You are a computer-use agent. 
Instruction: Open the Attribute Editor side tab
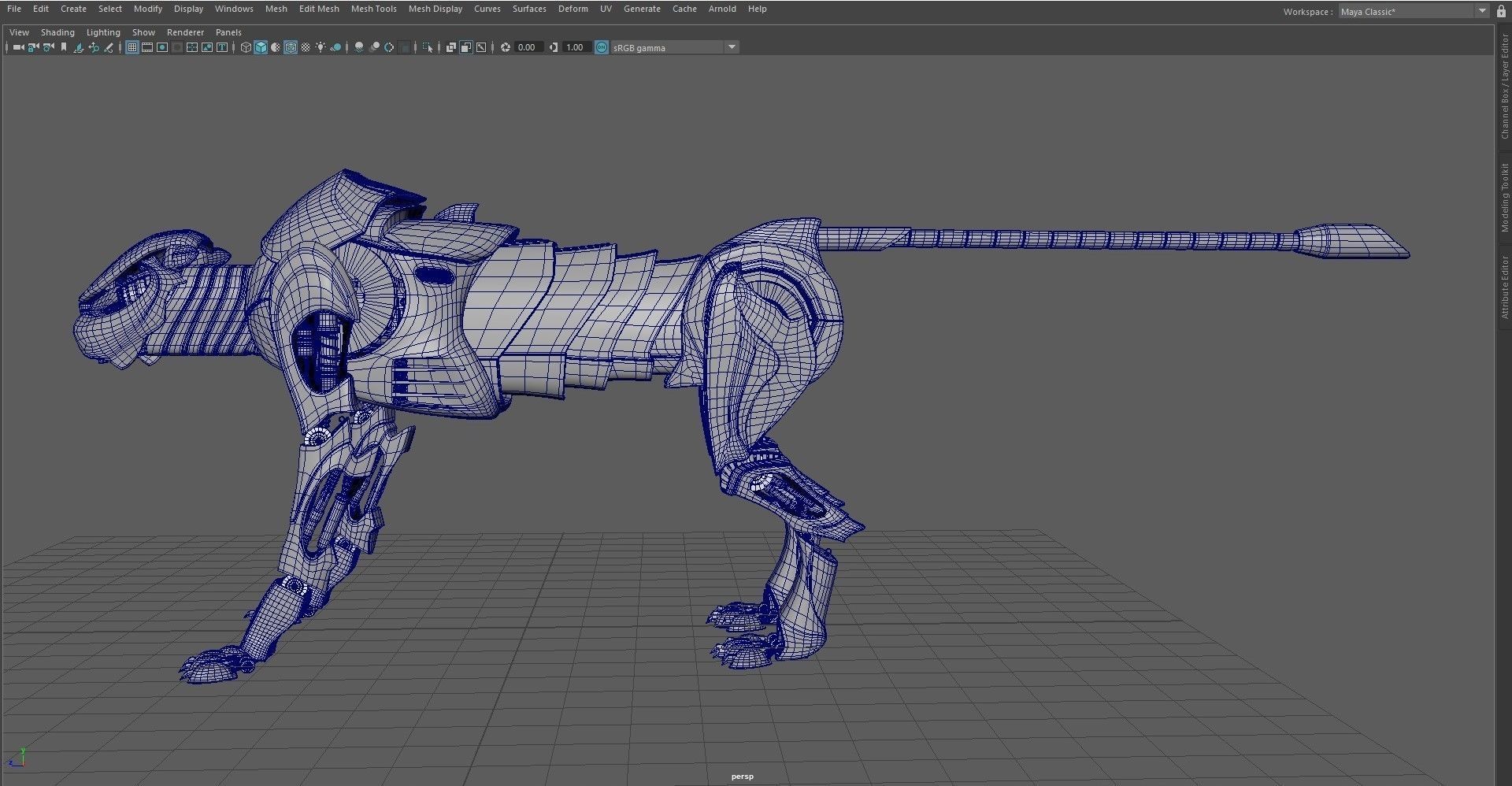[1504, 287]
